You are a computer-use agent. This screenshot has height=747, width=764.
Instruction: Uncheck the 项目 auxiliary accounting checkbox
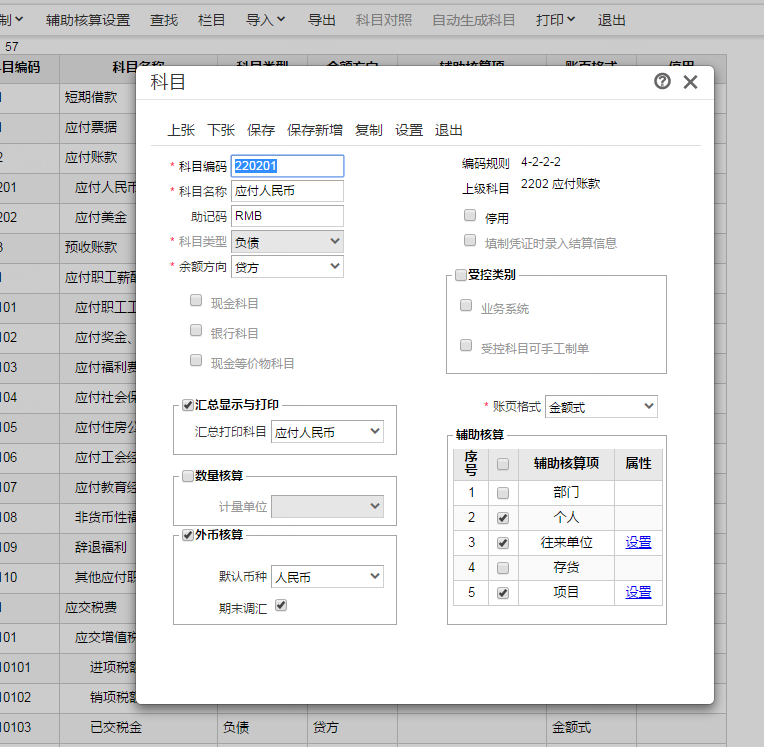click(503, 593)
